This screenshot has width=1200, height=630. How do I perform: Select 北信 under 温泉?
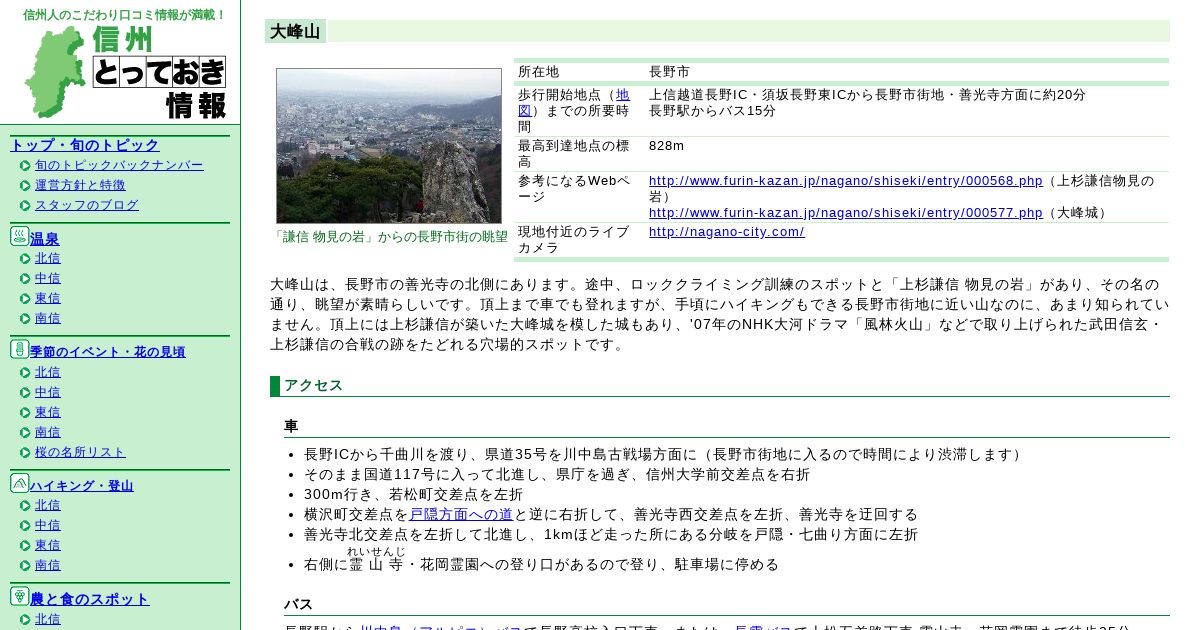click(x=48, y=258)
